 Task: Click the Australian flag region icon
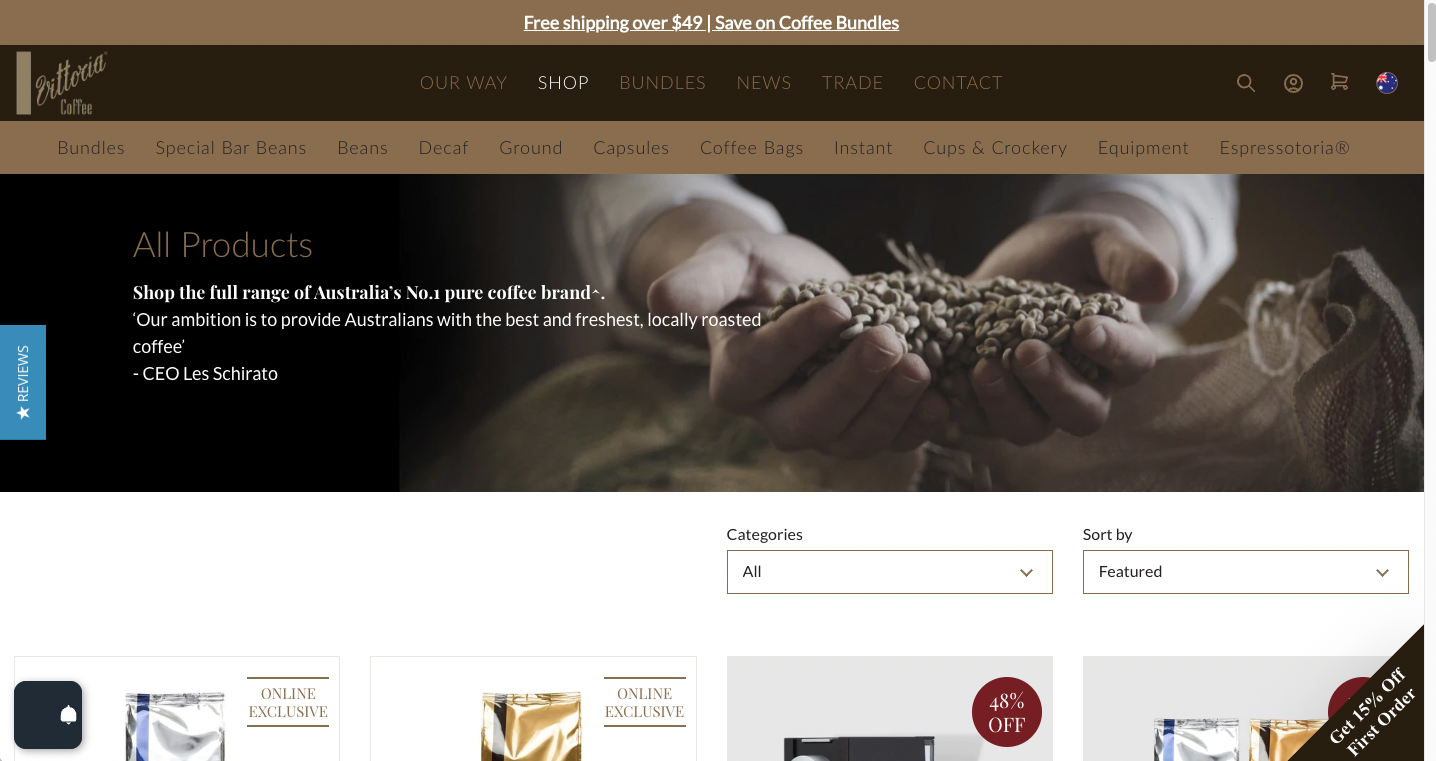pyautogui.click(x=1387, y=82)
